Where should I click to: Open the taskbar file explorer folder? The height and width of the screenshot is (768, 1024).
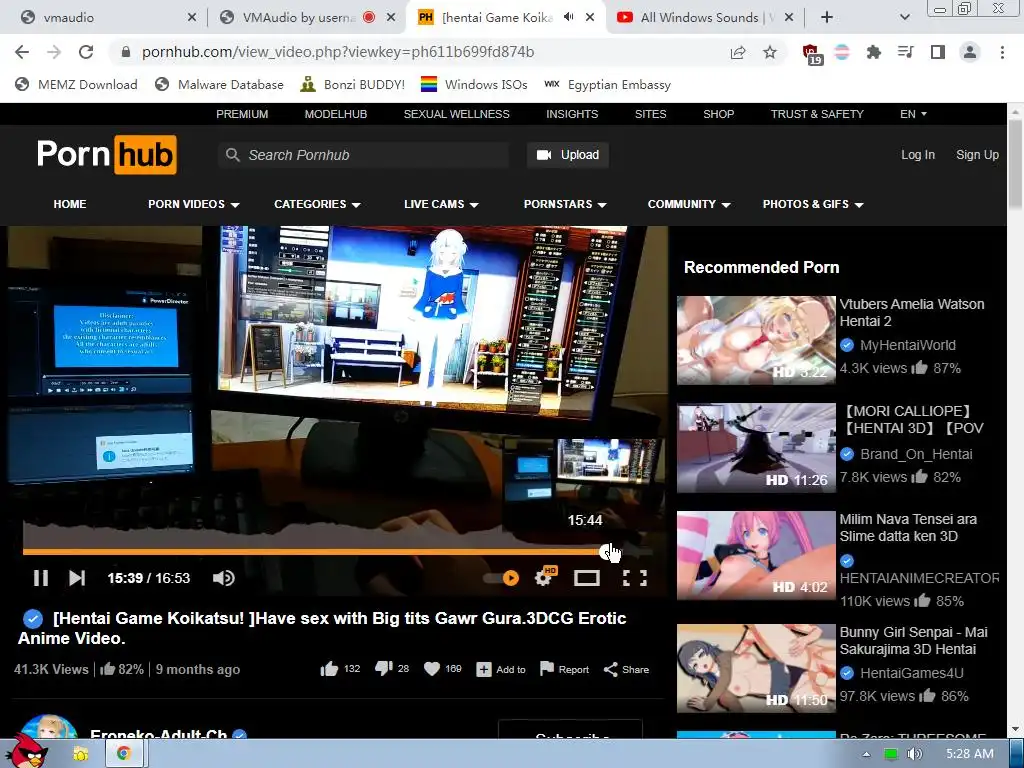[x=81, y=754]
